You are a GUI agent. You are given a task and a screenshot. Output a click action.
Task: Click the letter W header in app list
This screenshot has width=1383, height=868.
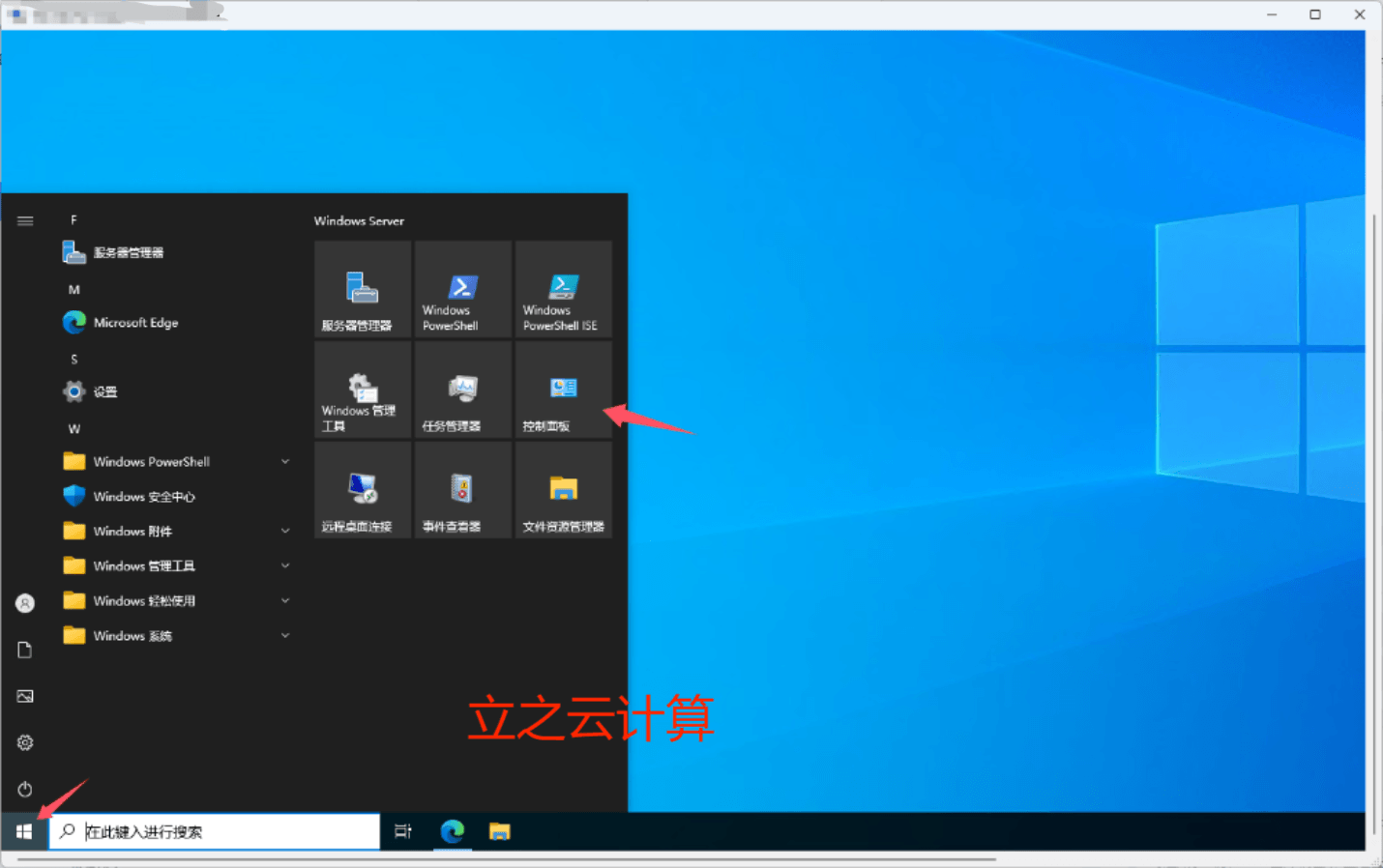74,429
